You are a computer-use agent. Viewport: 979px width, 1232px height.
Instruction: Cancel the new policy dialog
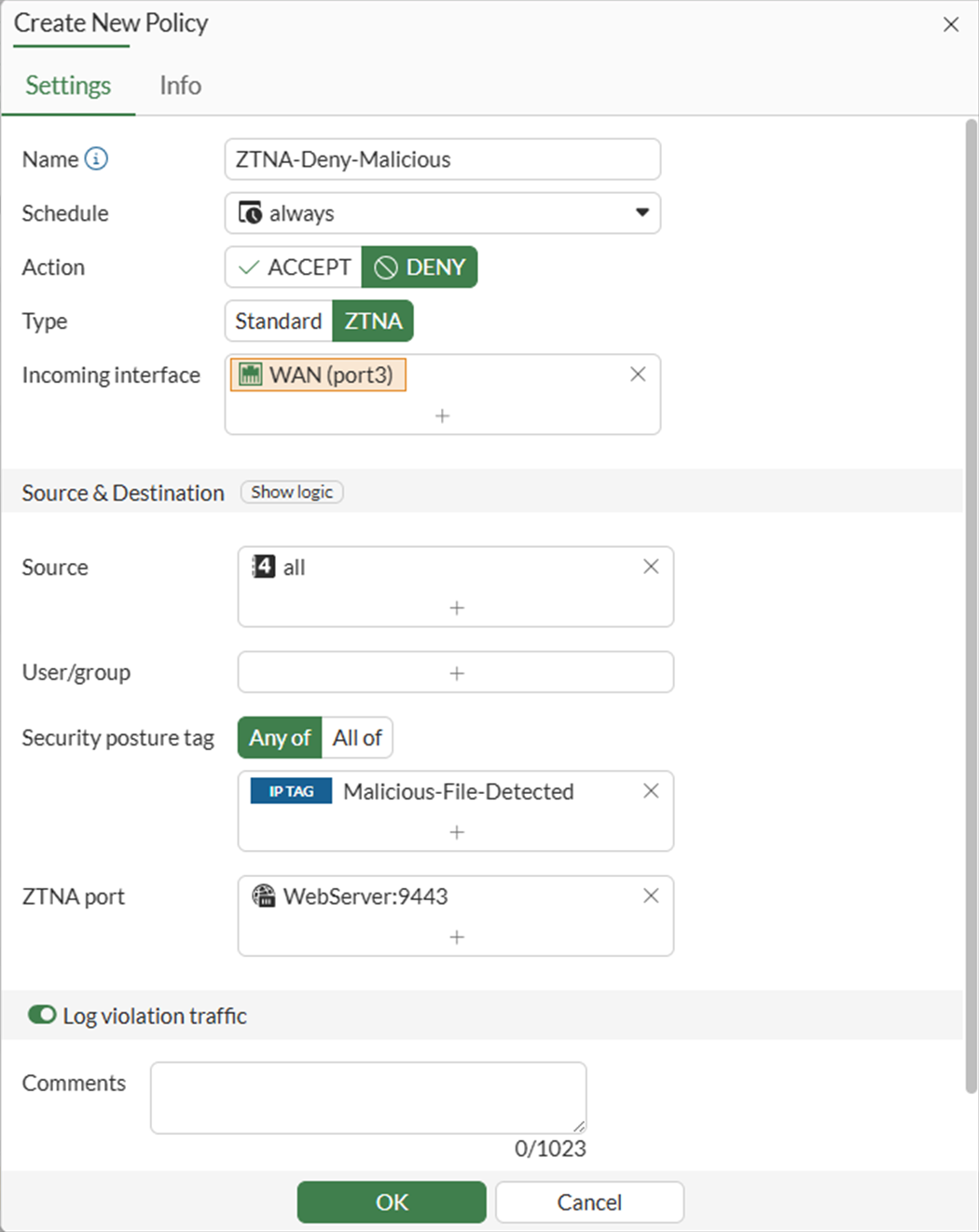pyautogui.click(x=589, y=1202)
